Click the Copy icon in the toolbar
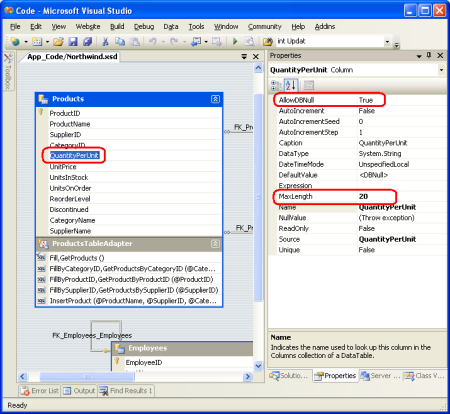 [120, 41]
